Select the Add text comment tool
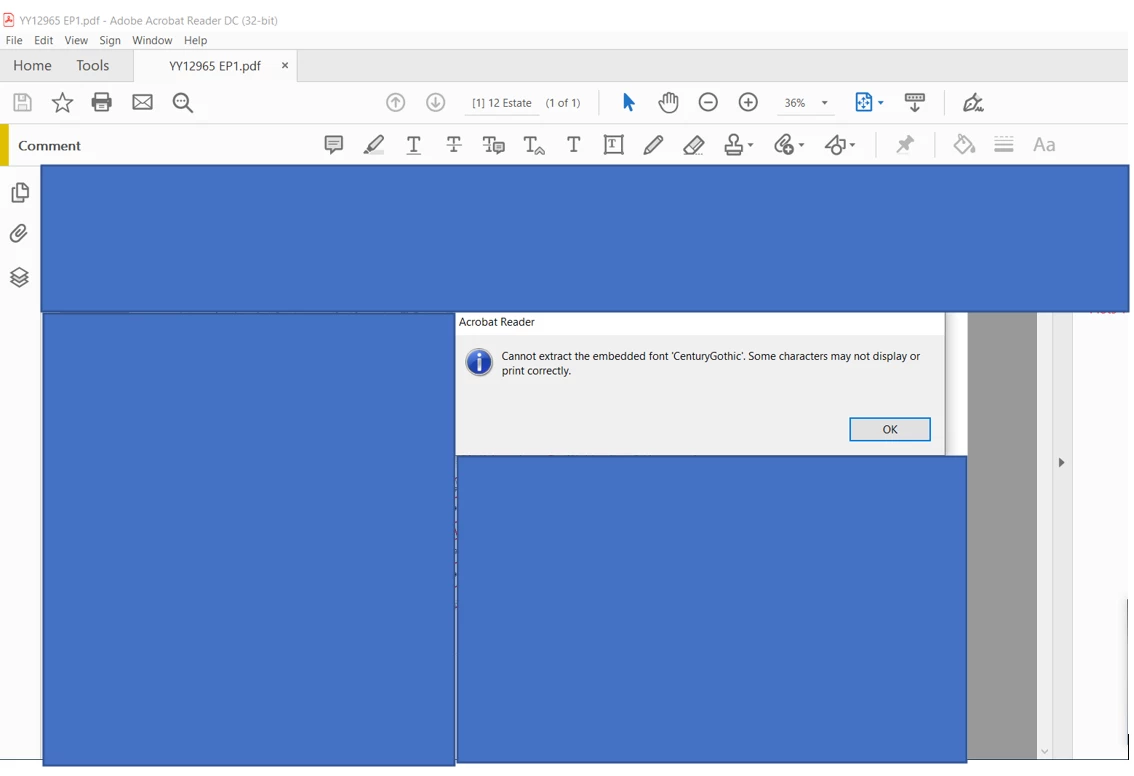The height and width of the screenshot is (776, 1134). 574,145
